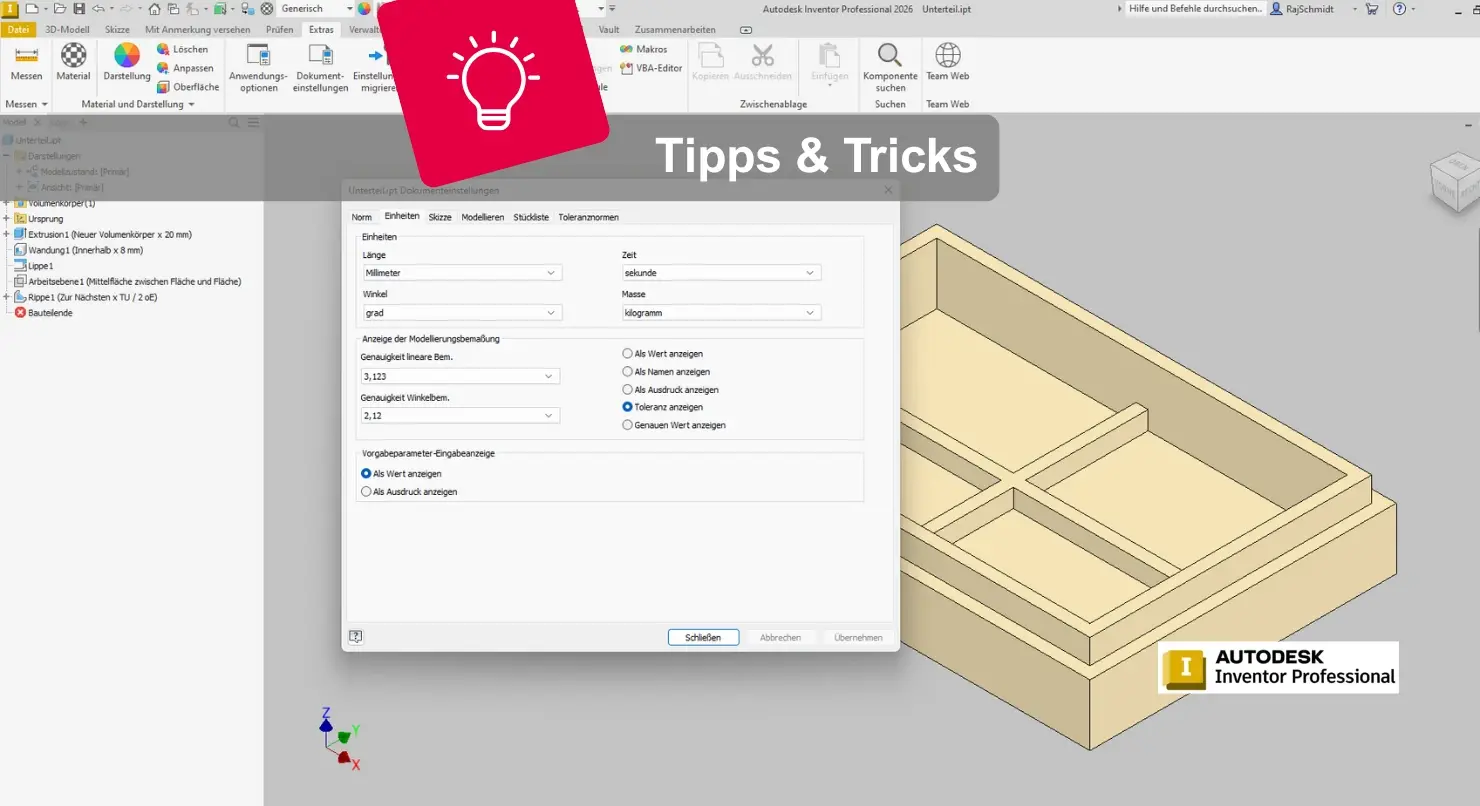Open the Winkel units dropdown
The width and height of the screenshot is (1480, 806).
point(462,313)
